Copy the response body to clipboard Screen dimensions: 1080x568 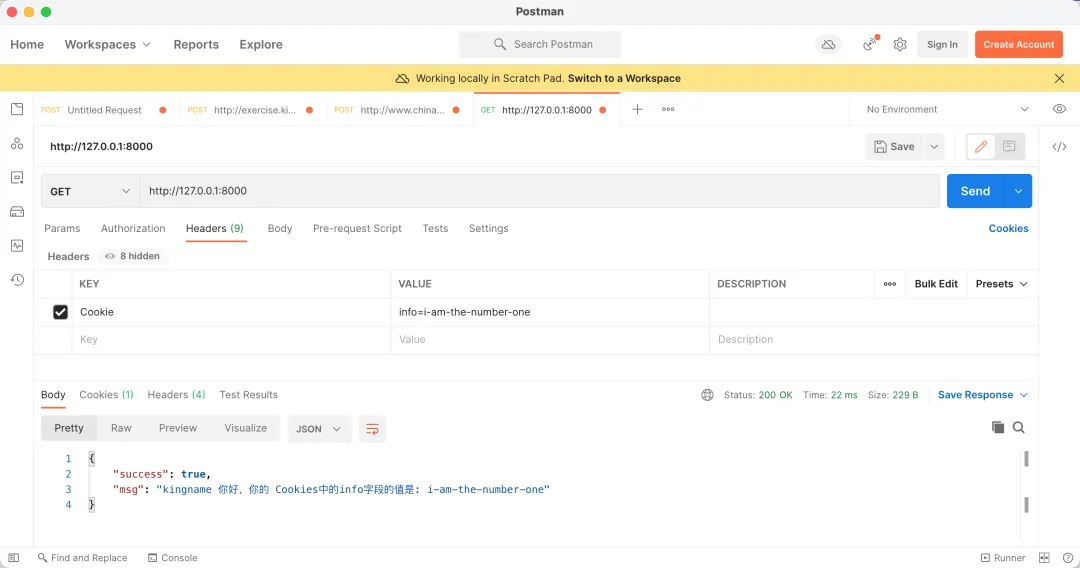pos(997,428)
